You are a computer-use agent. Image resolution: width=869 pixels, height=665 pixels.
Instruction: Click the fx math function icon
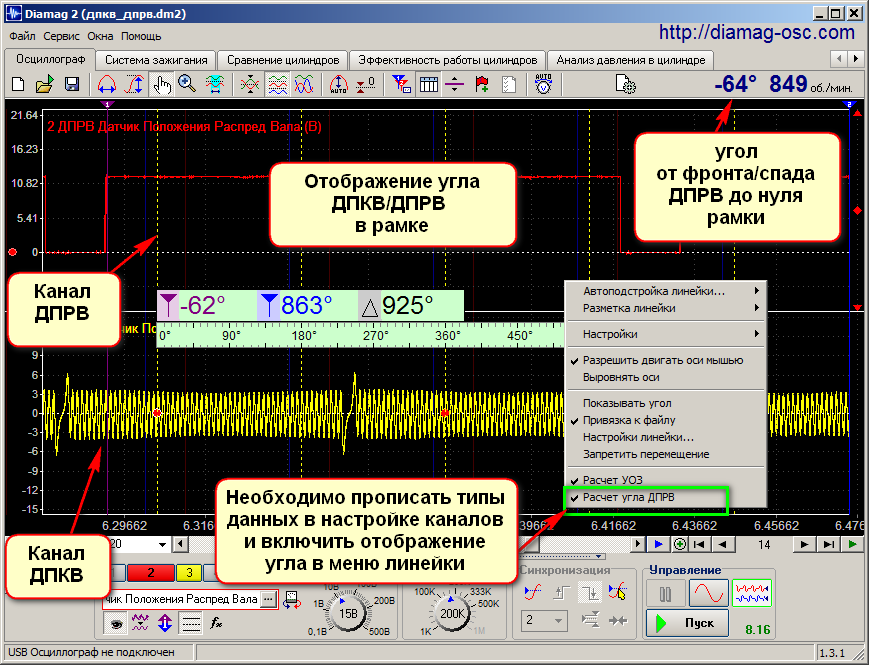216,623
